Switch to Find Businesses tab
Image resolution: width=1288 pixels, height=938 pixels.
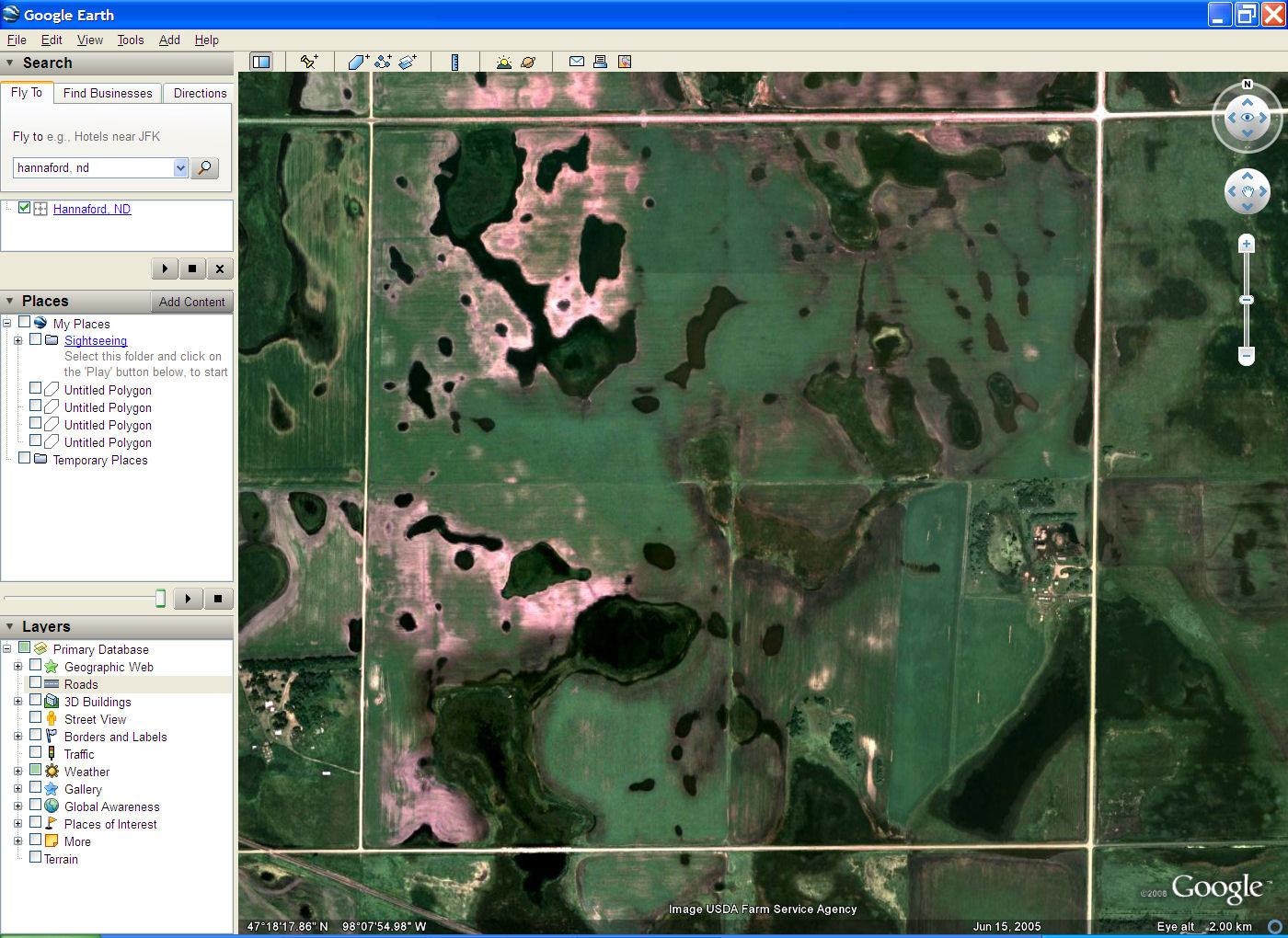click(x=108, y=93)
